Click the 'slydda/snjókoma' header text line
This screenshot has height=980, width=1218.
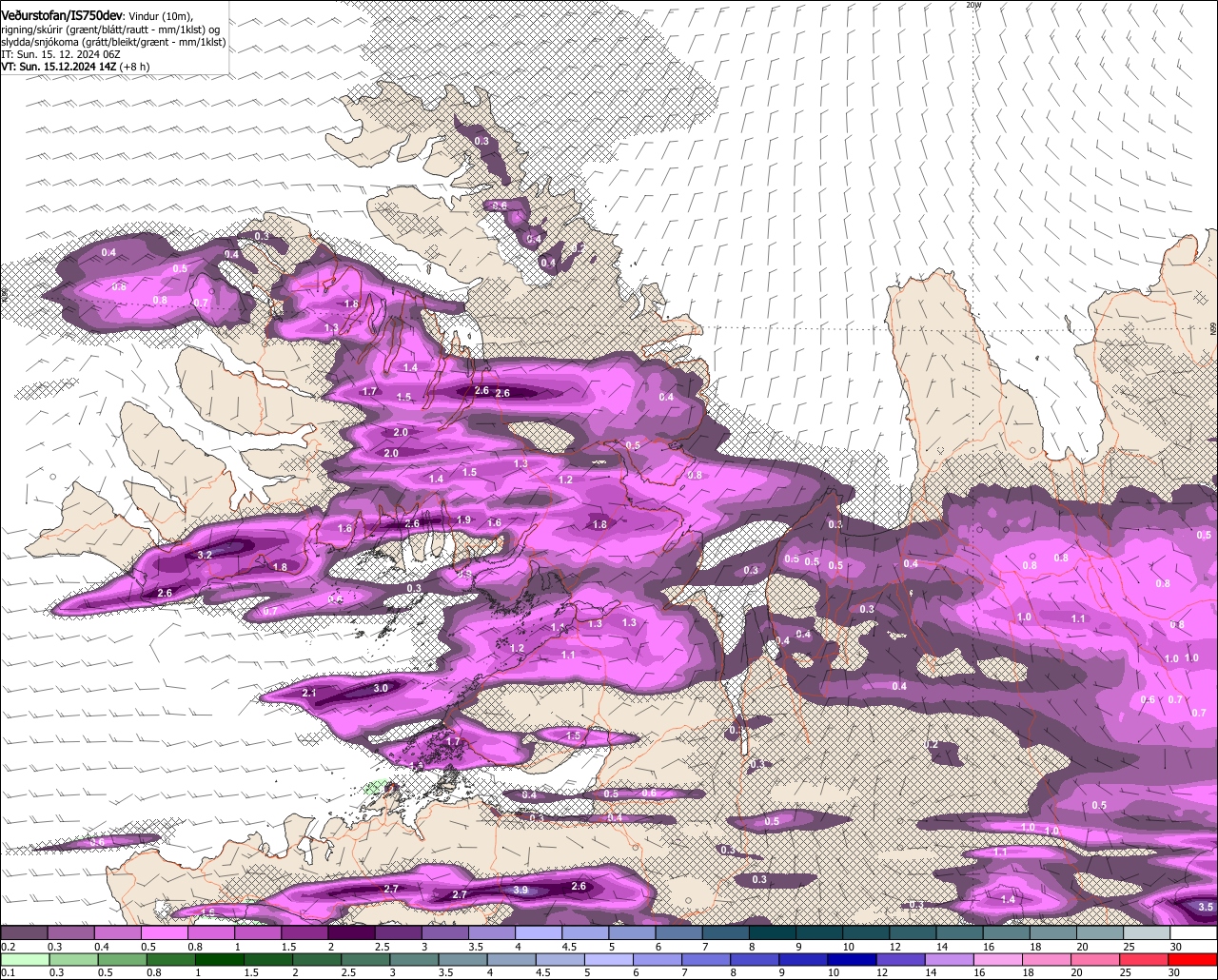[x=113, y=42]
